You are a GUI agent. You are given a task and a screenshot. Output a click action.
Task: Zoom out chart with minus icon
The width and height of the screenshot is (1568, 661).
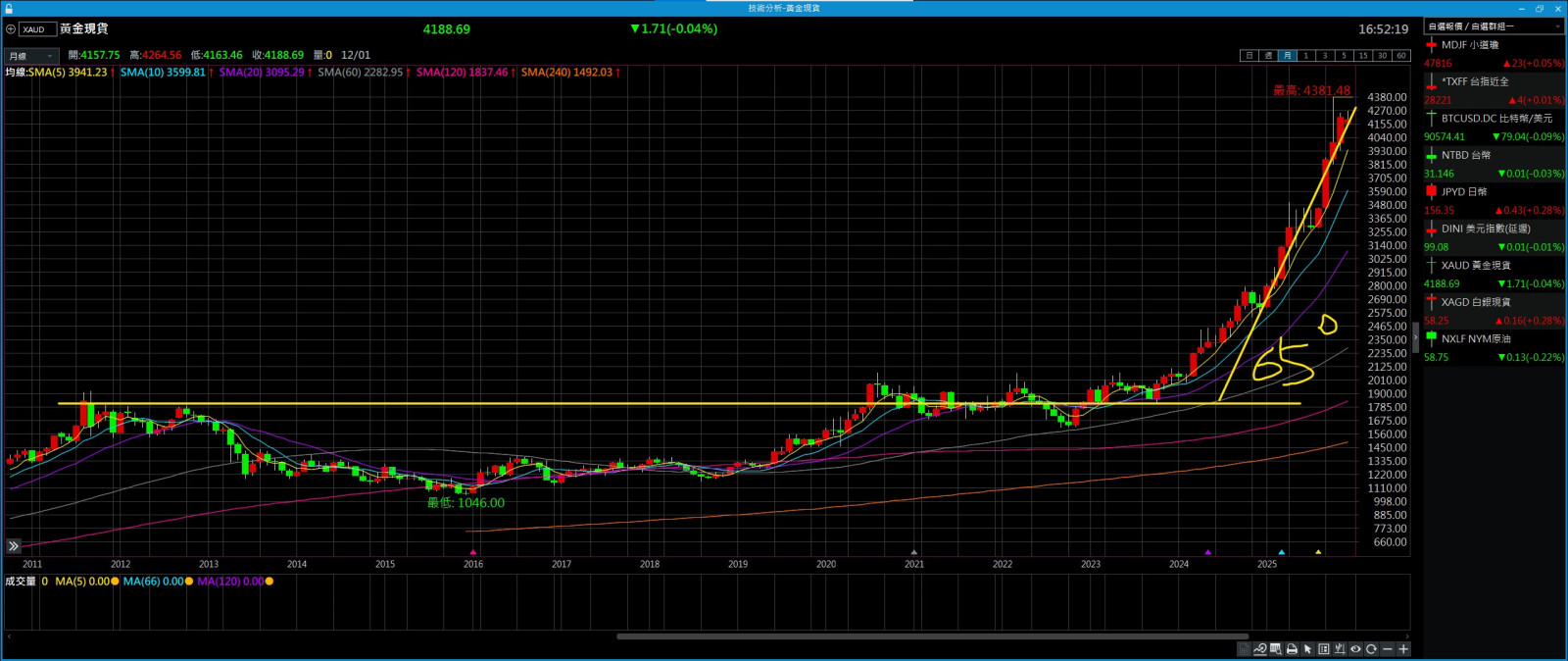click(x=1387, y=649)
